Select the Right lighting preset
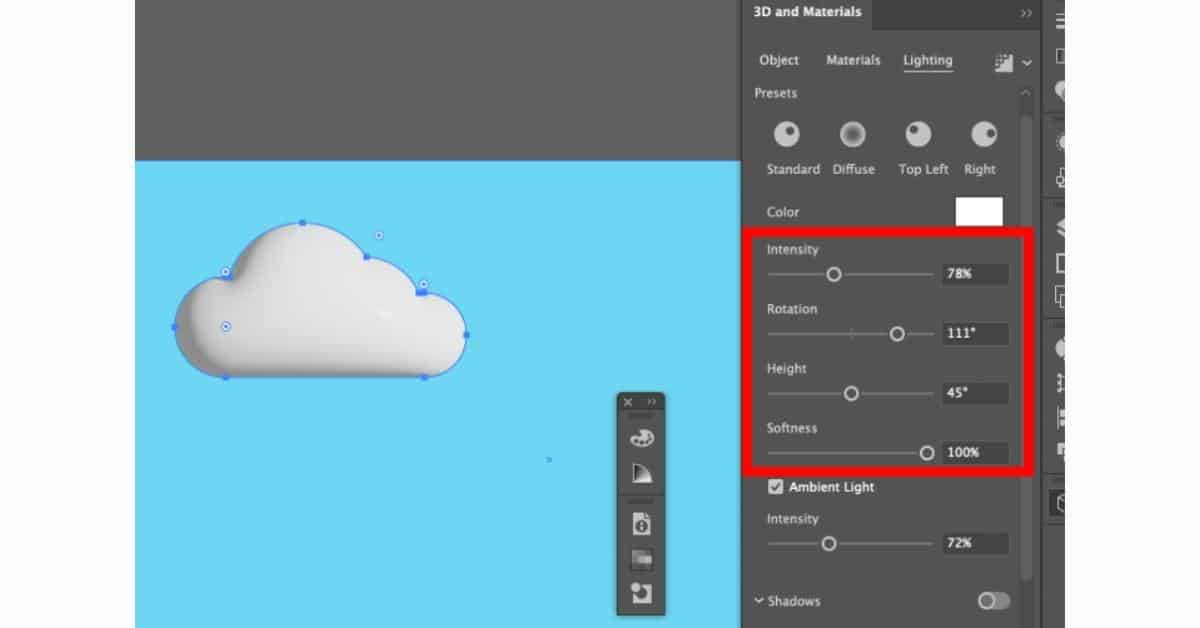The height and width of the screenshot is (628, 1200). 980,133
